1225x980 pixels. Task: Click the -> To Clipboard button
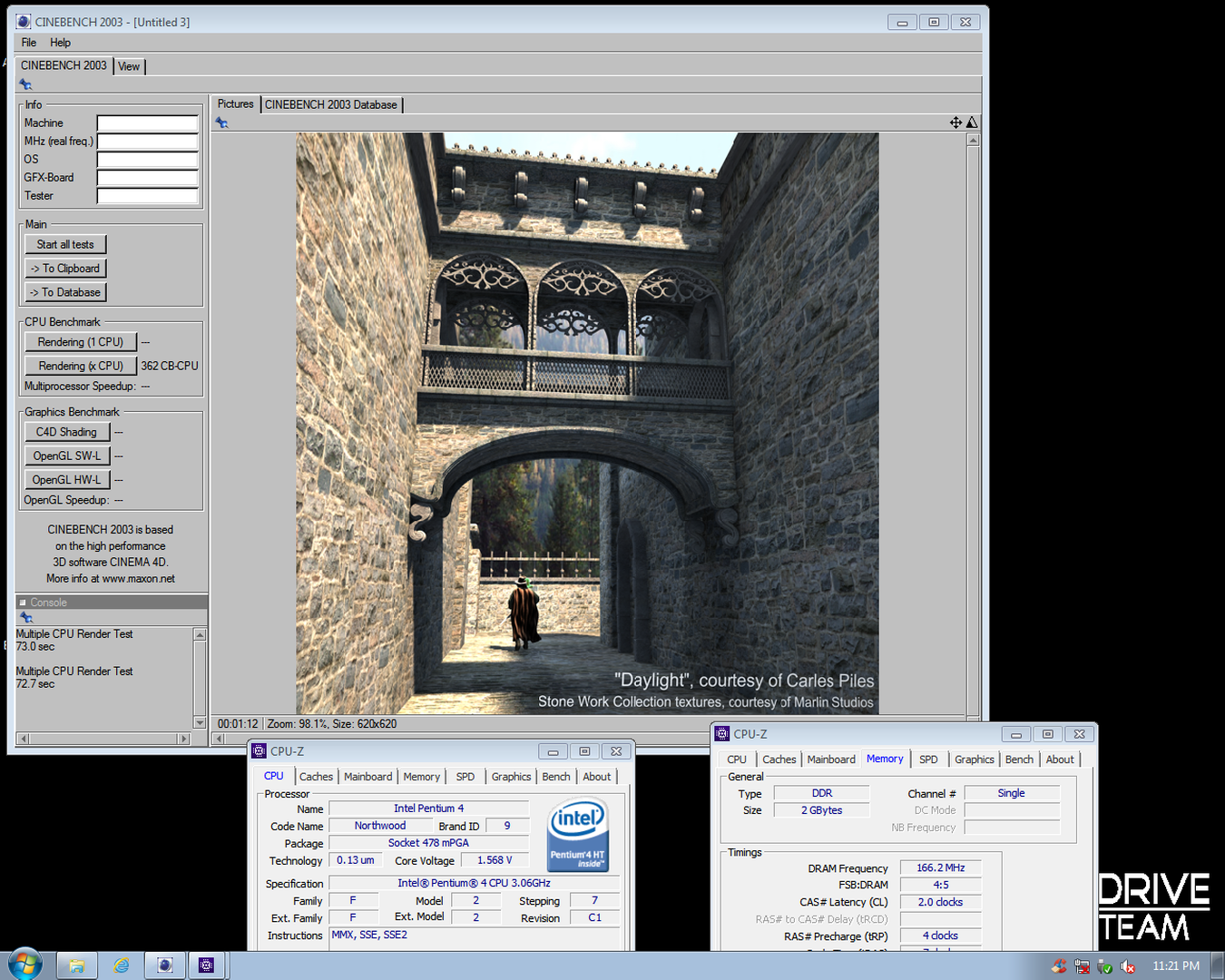coord(65,269)
